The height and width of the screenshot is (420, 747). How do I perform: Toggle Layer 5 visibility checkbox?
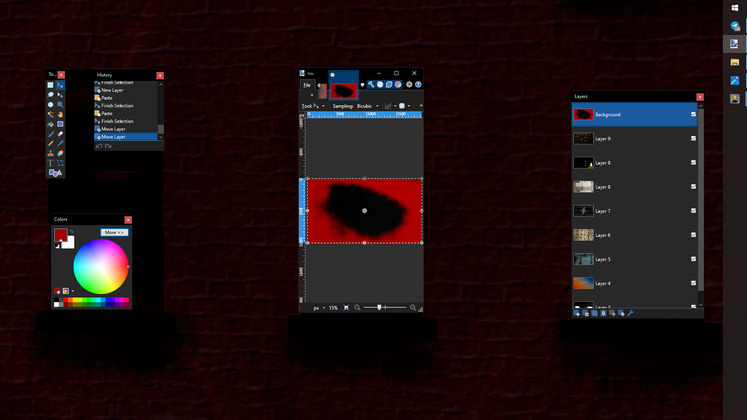[x=693, y=259]
